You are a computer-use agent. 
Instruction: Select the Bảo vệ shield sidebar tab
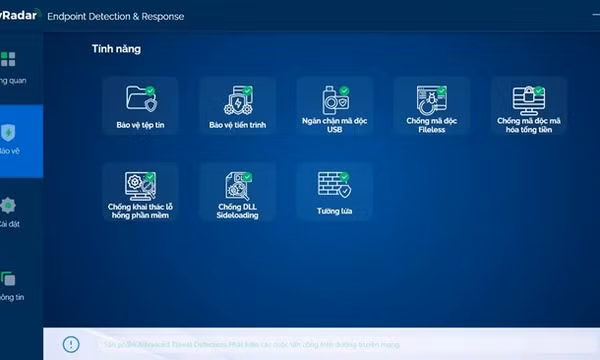pyautogui.click(x=21, y=141)
